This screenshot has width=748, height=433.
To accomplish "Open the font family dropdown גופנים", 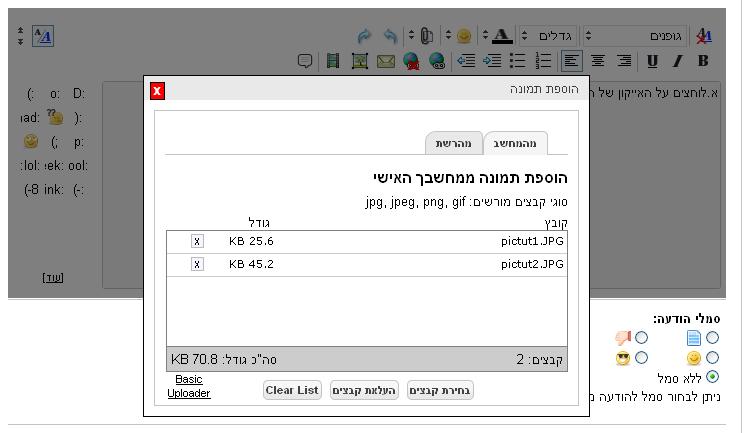I will tap(635, 36).
